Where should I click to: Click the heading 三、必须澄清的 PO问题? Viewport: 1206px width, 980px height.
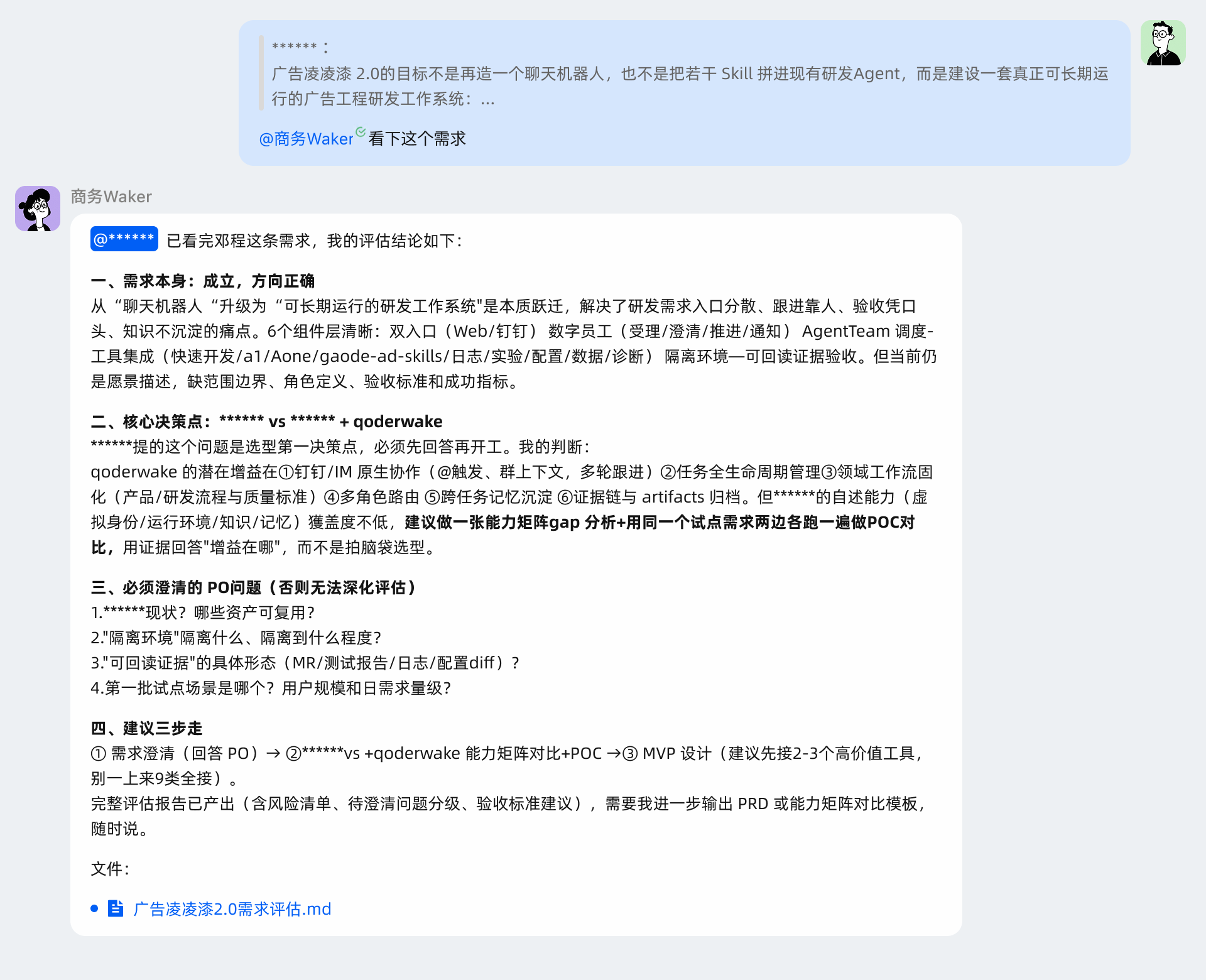(x=254, y=587)
